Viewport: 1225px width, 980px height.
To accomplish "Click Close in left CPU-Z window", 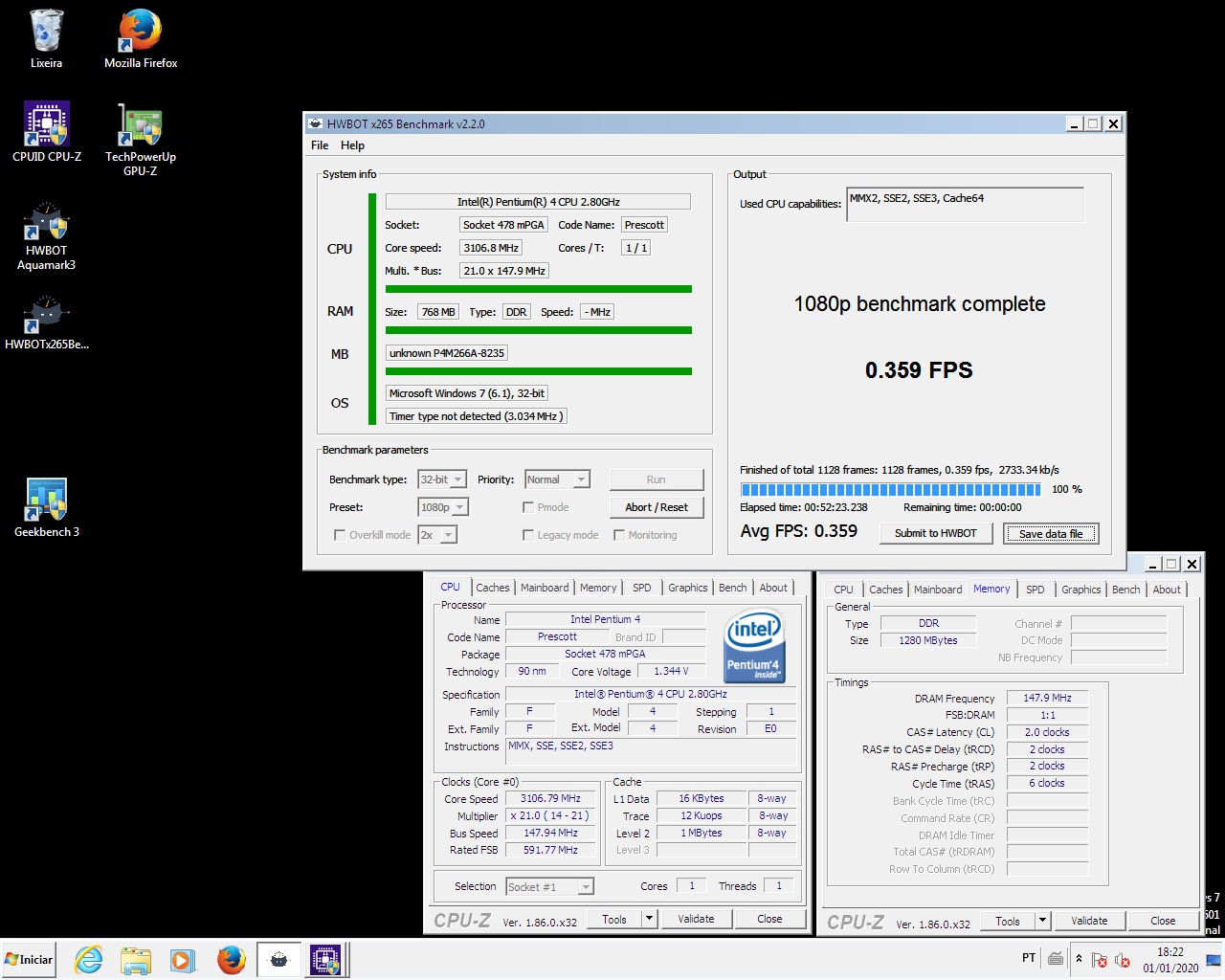I will pyautogui.click(x=769, y=919).
